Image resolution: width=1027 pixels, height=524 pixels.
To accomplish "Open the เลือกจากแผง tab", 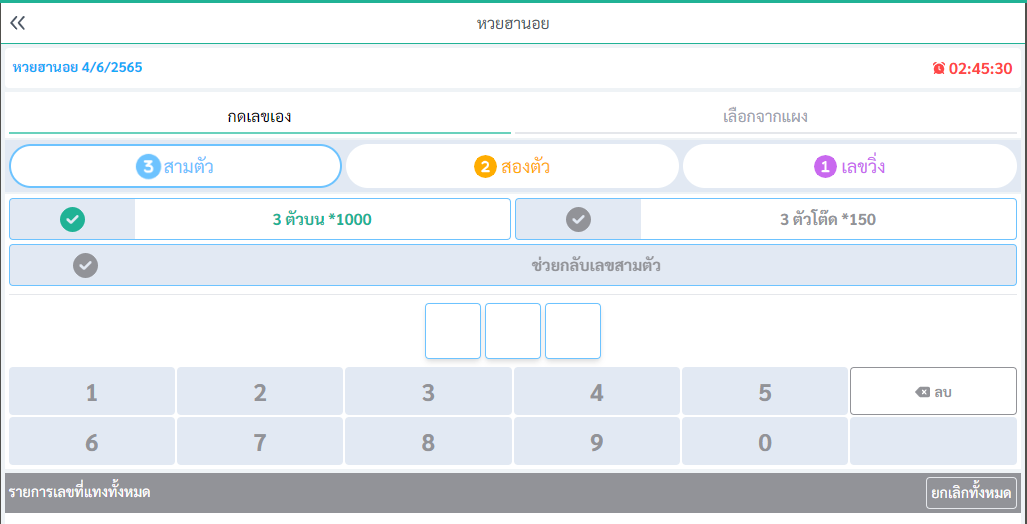I will [x=765, y=117].
